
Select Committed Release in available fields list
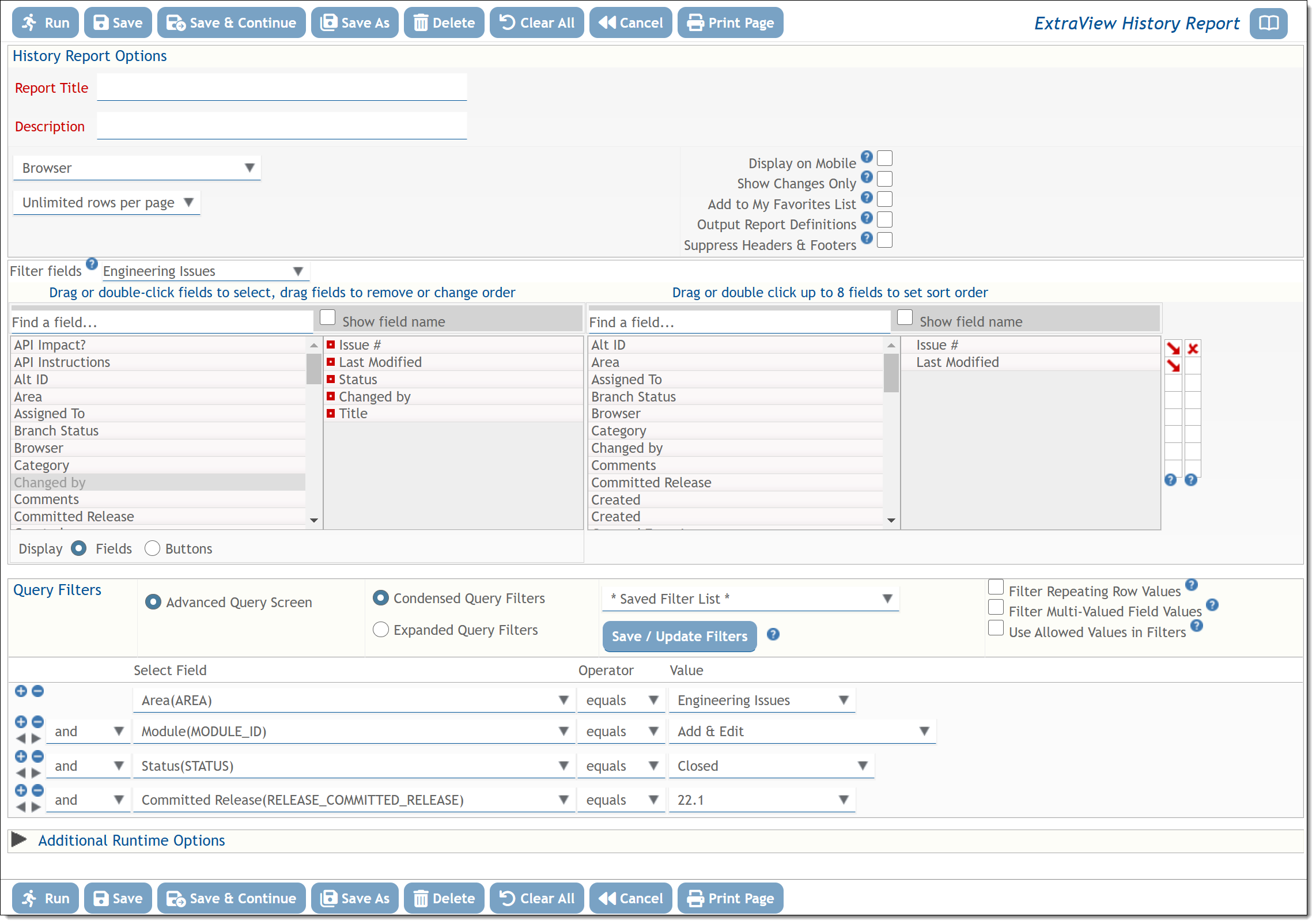[x=74, y=517]
